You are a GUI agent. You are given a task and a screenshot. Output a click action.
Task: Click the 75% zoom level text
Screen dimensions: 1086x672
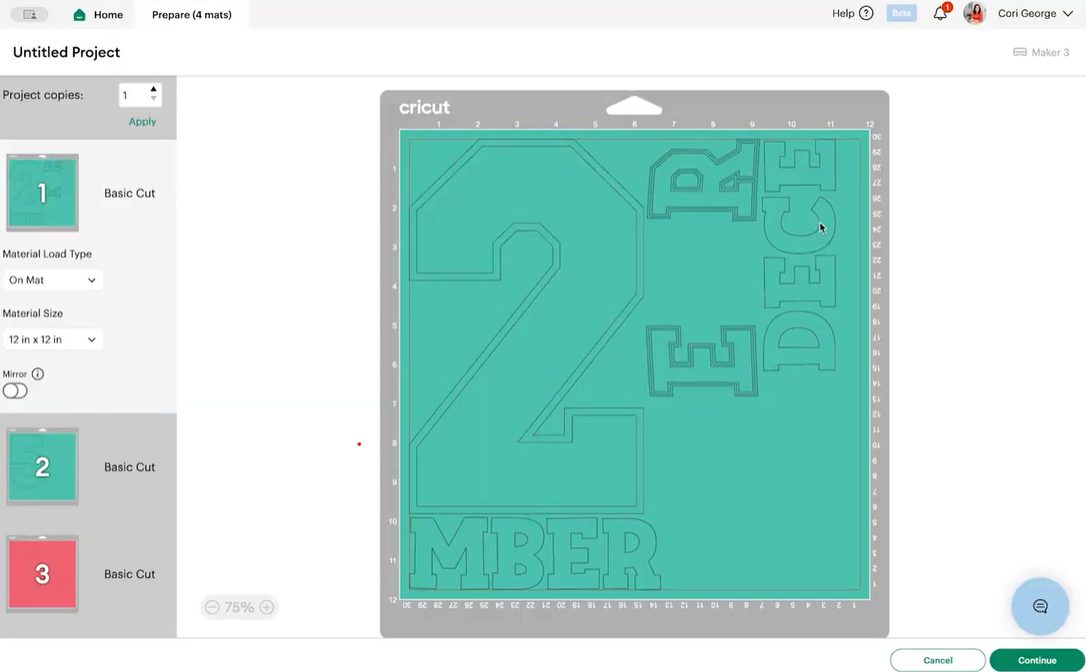239,607
